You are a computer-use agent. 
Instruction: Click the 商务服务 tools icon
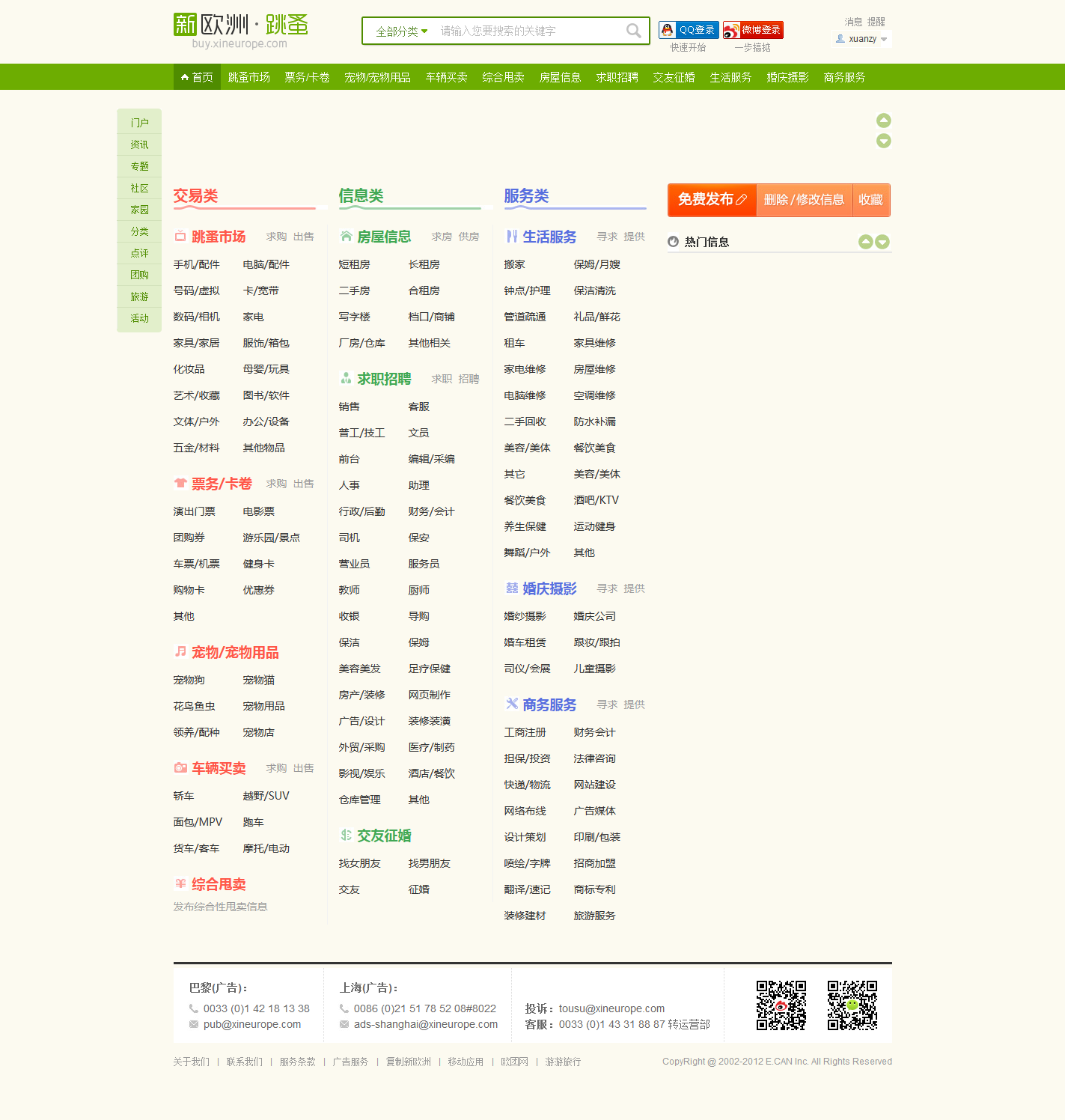[512, 704]
